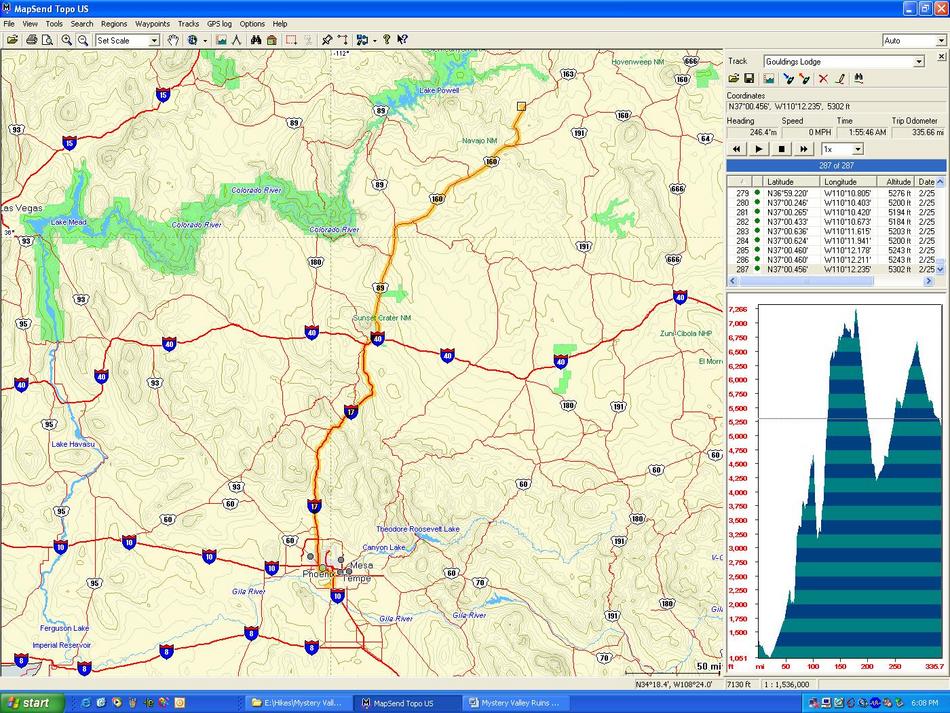Click the profile picture icon in Track panel

pyautogui.click(x=769, y=79)
